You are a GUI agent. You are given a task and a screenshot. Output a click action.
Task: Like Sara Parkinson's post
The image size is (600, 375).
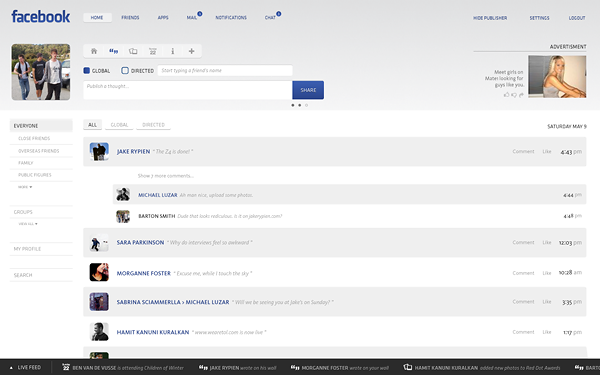(547, 243)
